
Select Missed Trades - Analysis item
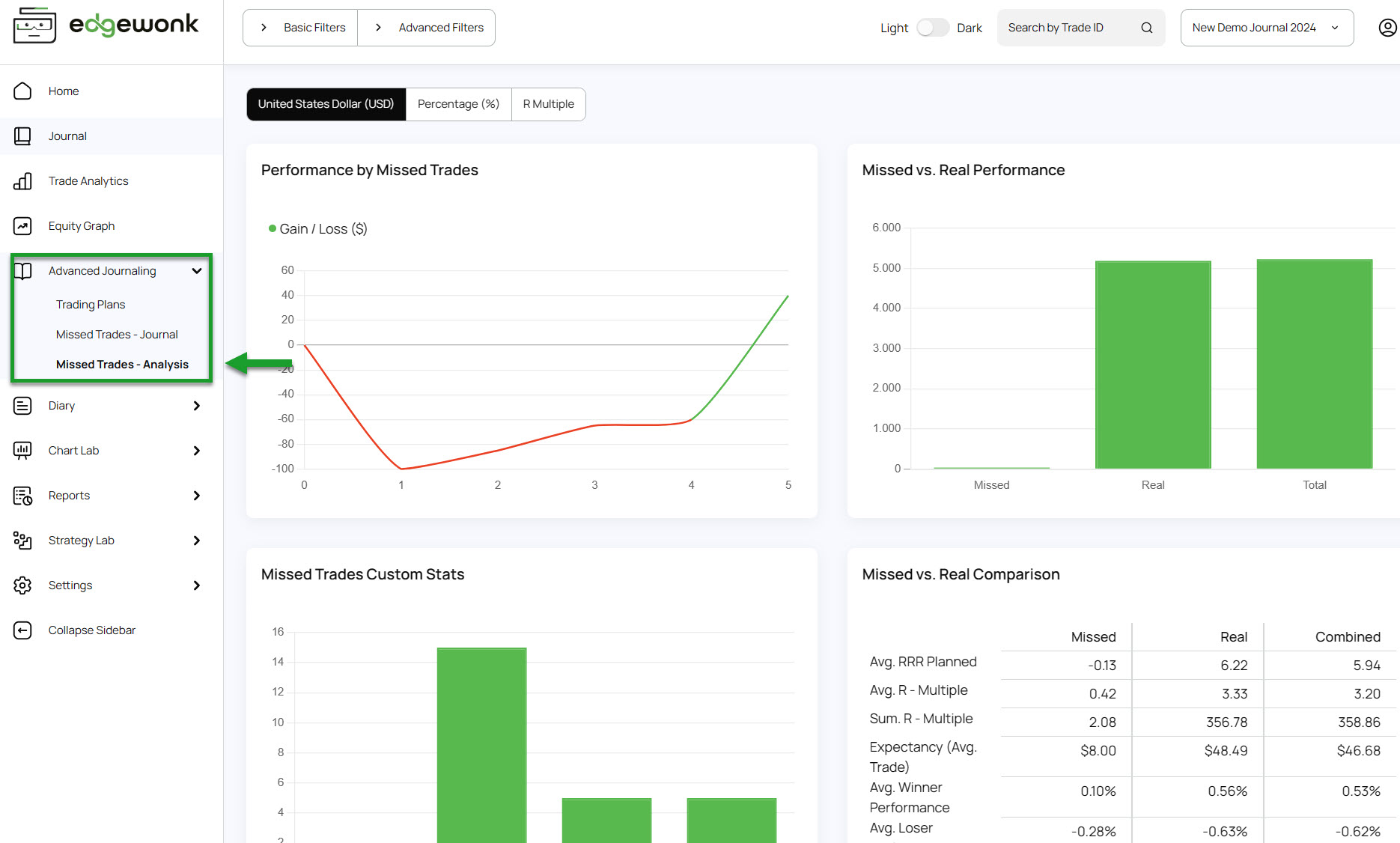point(122,365)
